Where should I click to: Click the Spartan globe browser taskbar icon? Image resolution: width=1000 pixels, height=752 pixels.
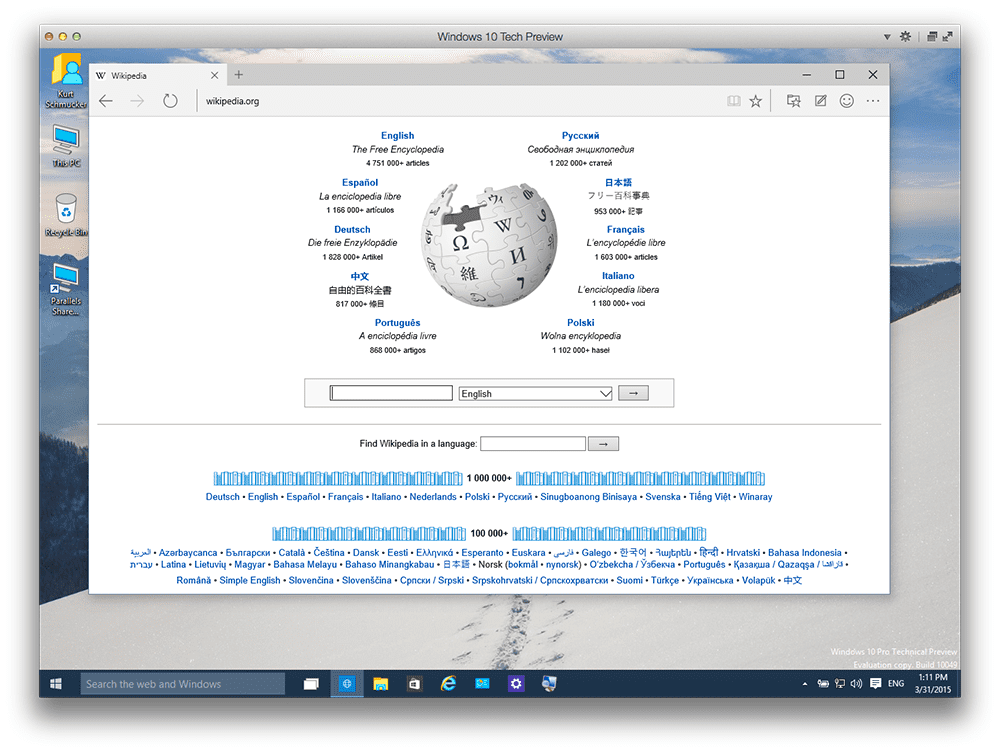(x=347, y=684)
